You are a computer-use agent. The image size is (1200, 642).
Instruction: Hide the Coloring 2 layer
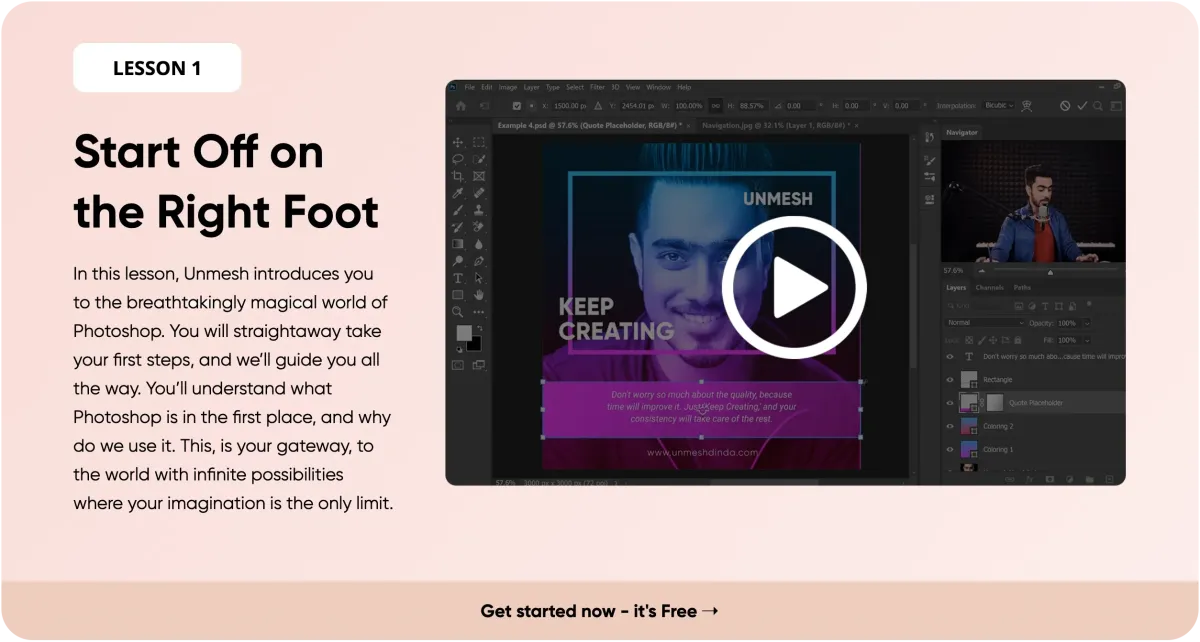950,426
